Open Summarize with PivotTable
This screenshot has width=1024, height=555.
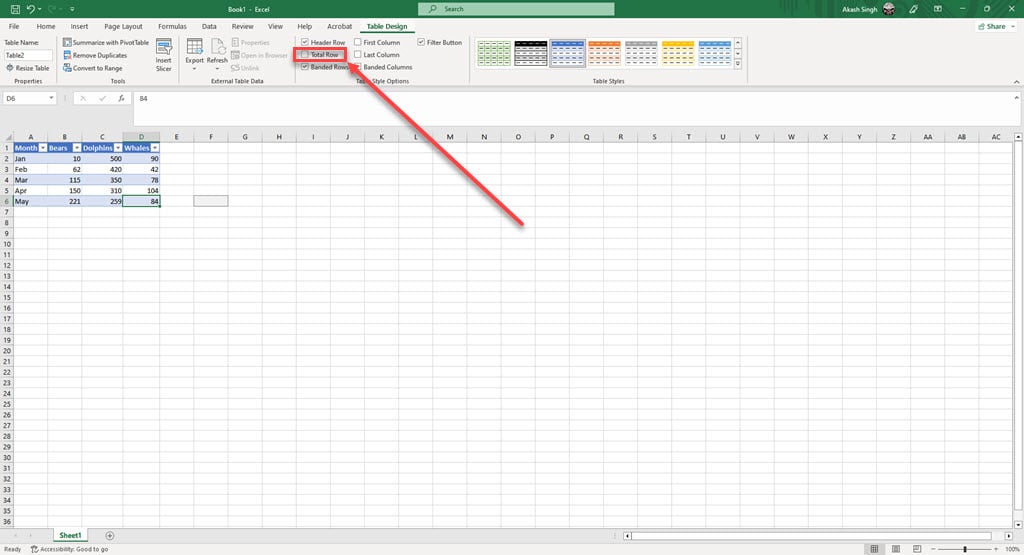click(x=106, y=42)
